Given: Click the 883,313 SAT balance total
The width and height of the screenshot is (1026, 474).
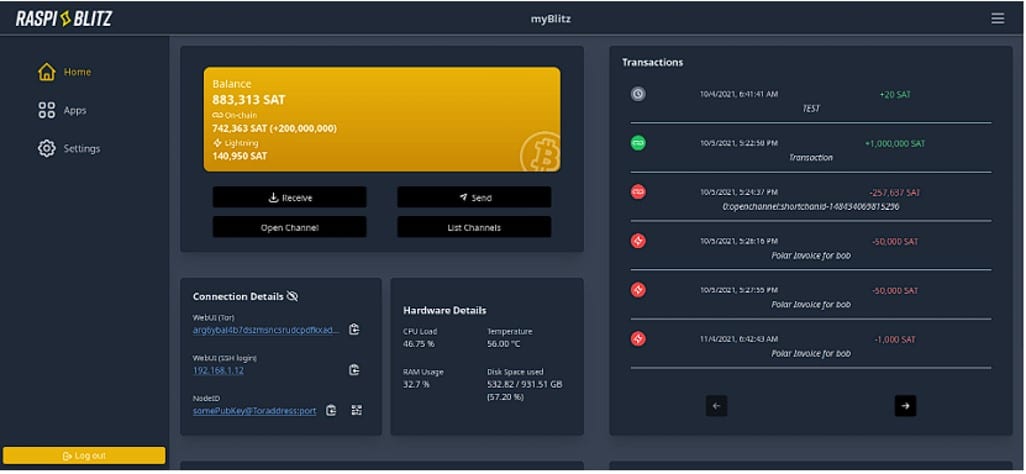Looking at the screenshot, I should click(249, 100).
